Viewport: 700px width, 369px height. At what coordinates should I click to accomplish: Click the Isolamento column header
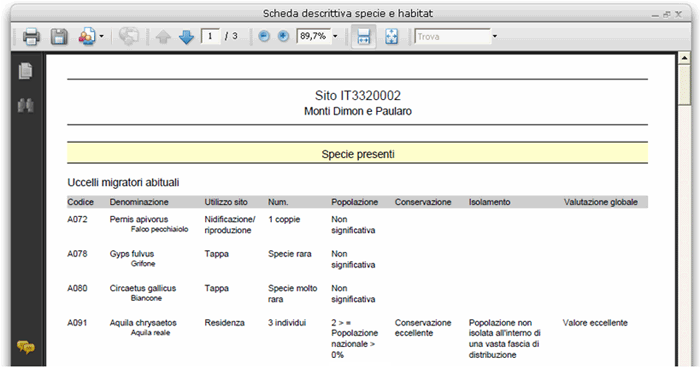[x=489, y=202]
